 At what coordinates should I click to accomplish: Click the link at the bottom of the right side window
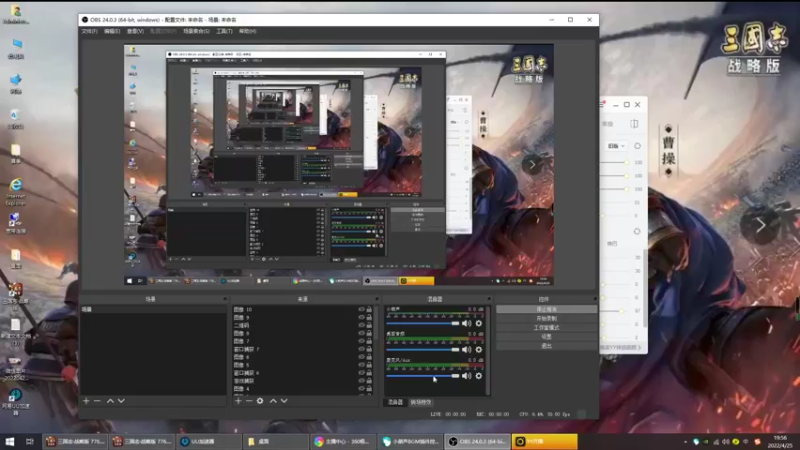click(620, 347)
